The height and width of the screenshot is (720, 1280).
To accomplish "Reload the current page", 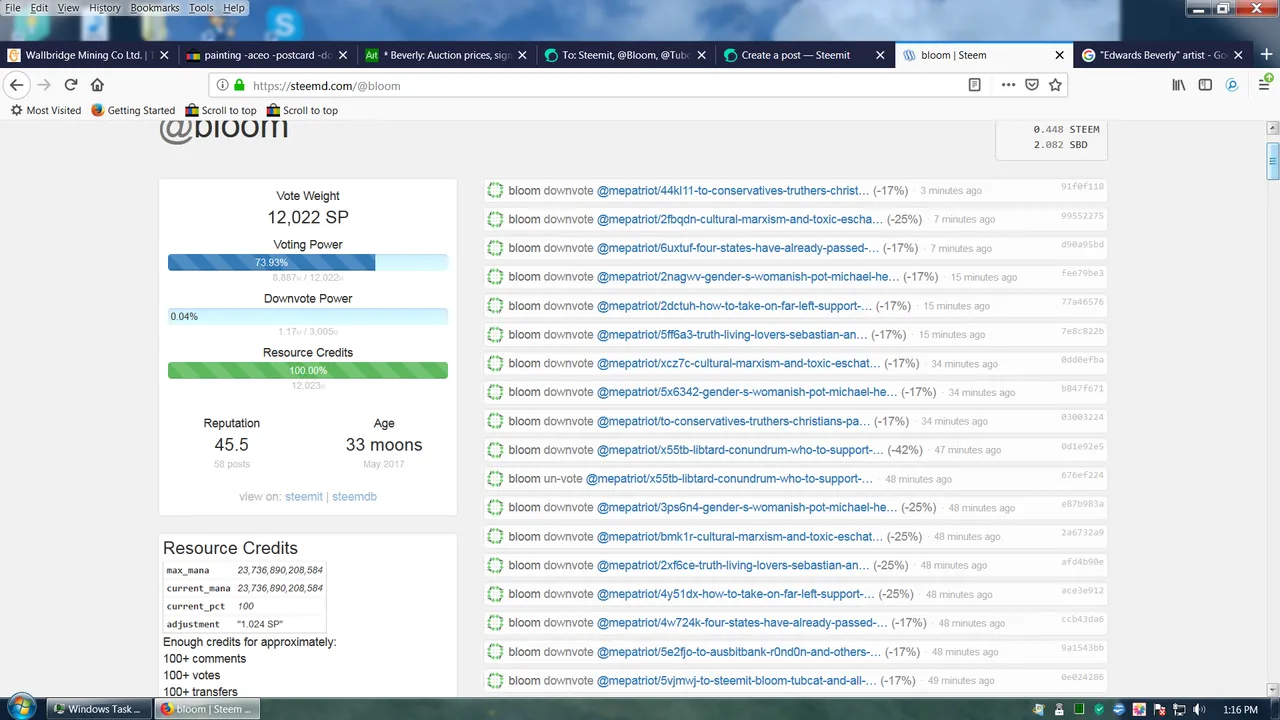I will (x=71, y=85).
